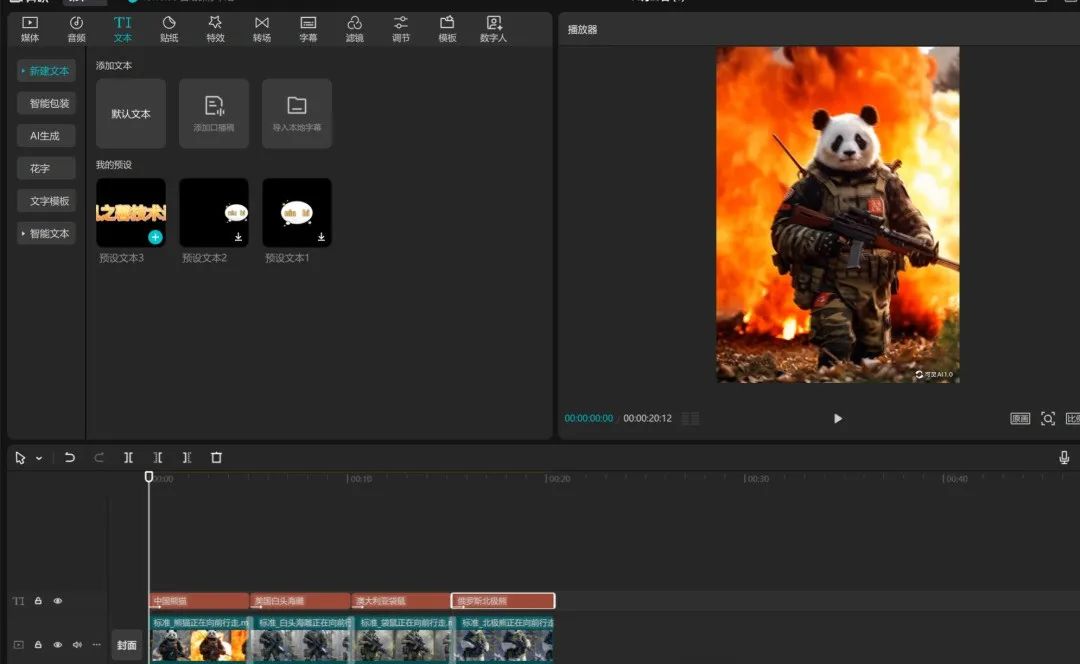Open the 模板 templates tab
The height and width of the screenshot is (664, 1080).
click(x=447, y=30)
